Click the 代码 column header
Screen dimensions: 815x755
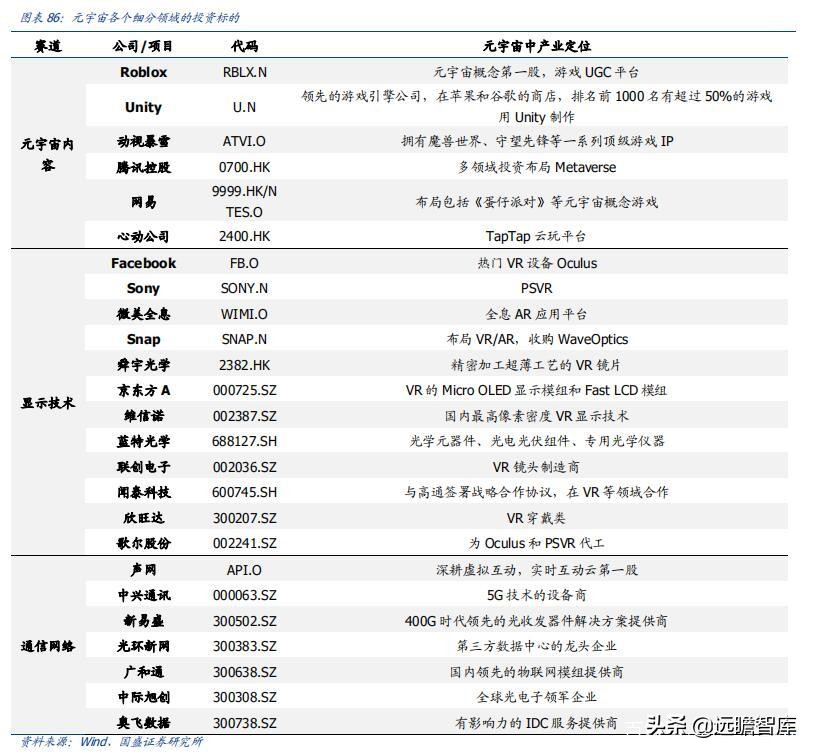click(244, 46)
